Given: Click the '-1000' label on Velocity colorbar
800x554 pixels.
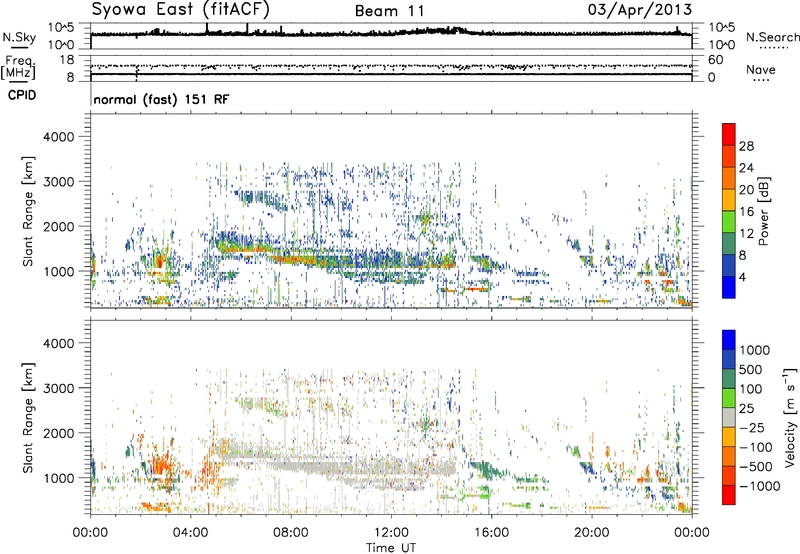Looking at the screenshot, I should coord(760,486).
